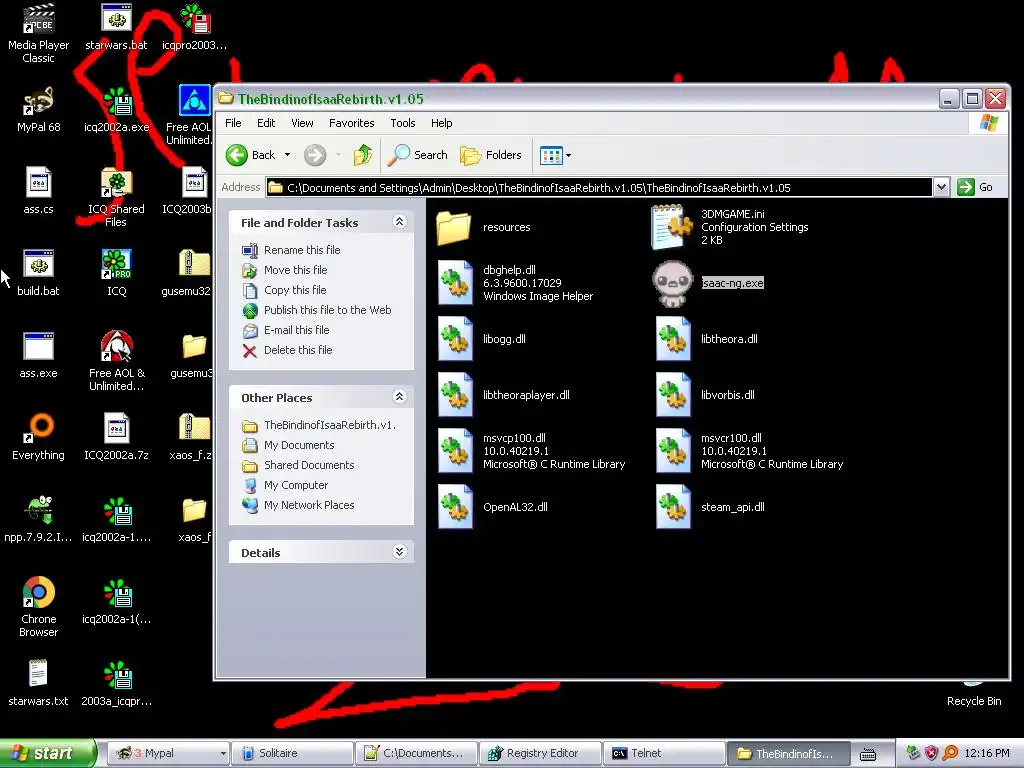Select libvorbis.dll file icon
This screenshot has width=1024, height=768.
(x=673, y=395)
